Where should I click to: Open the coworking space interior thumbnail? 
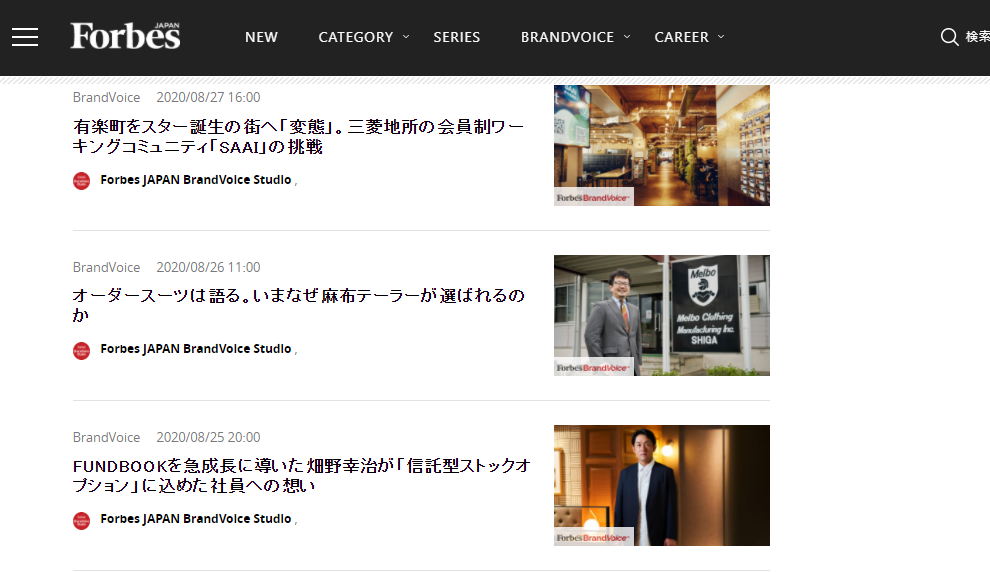(x=662, y=145)
